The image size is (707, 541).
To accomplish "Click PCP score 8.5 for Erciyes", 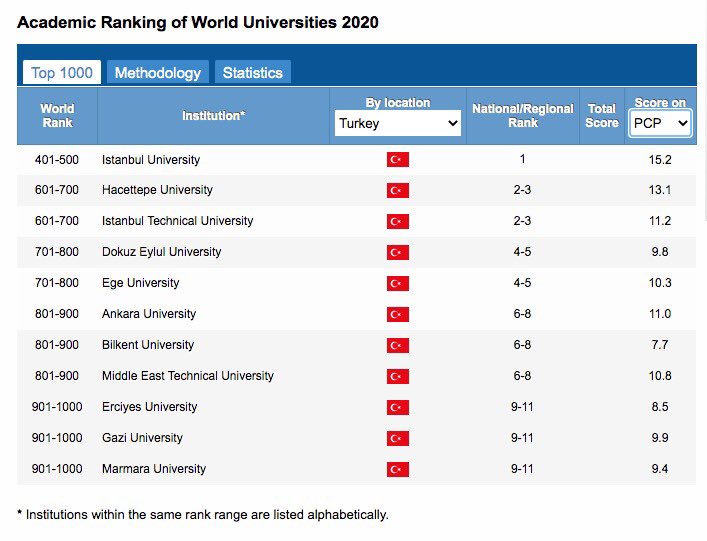I will tap(660, 407).
